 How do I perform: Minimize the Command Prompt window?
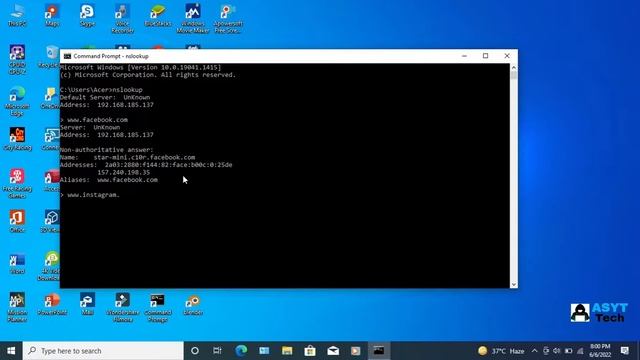click(464, 56)
